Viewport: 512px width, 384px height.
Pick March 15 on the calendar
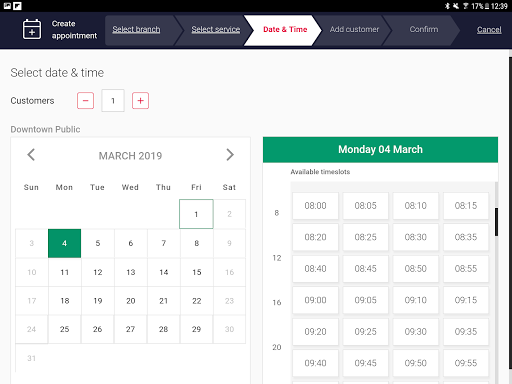pos(197,272)
